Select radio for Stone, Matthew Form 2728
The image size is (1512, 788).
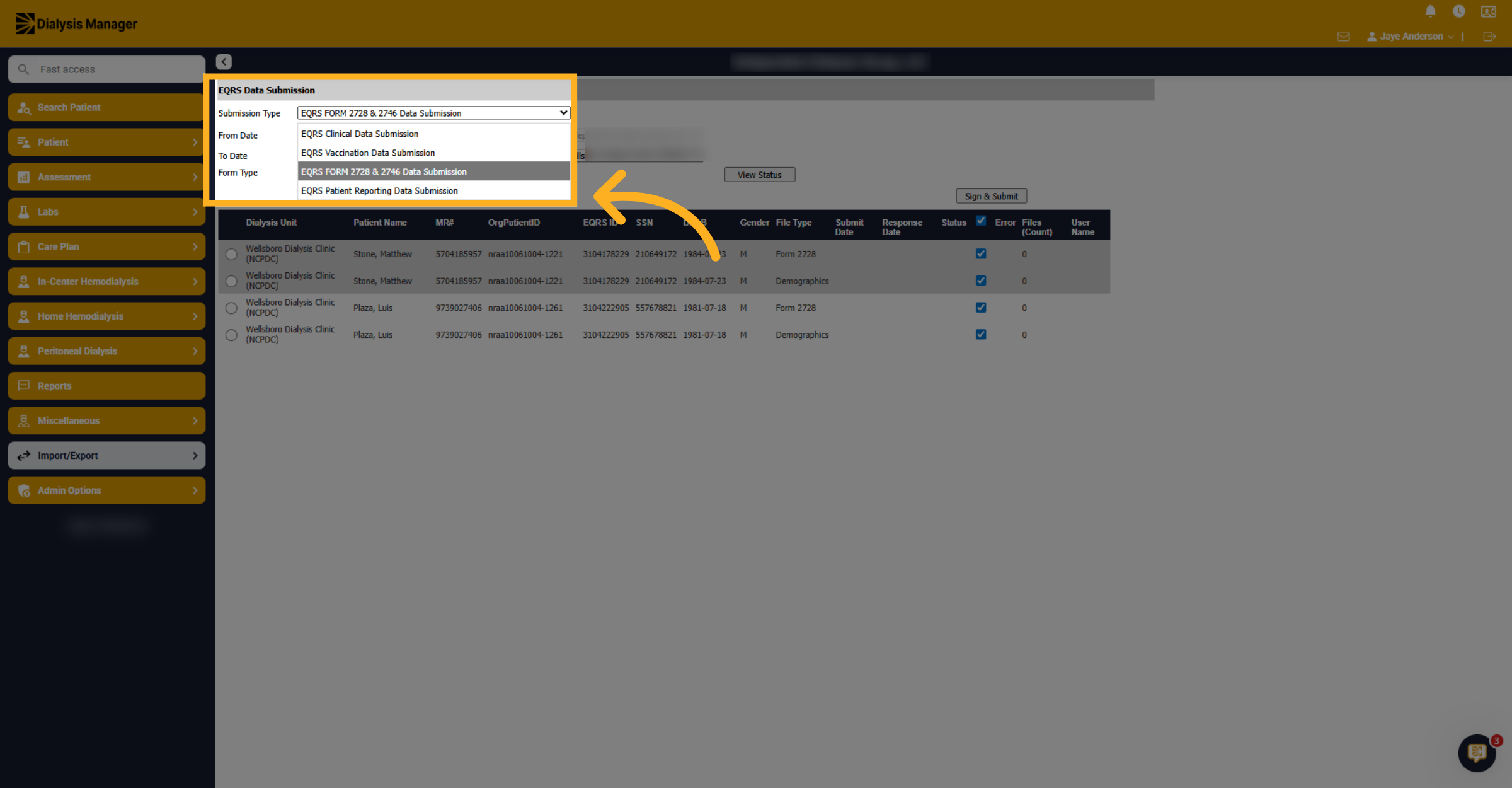[x=231, y=254]
